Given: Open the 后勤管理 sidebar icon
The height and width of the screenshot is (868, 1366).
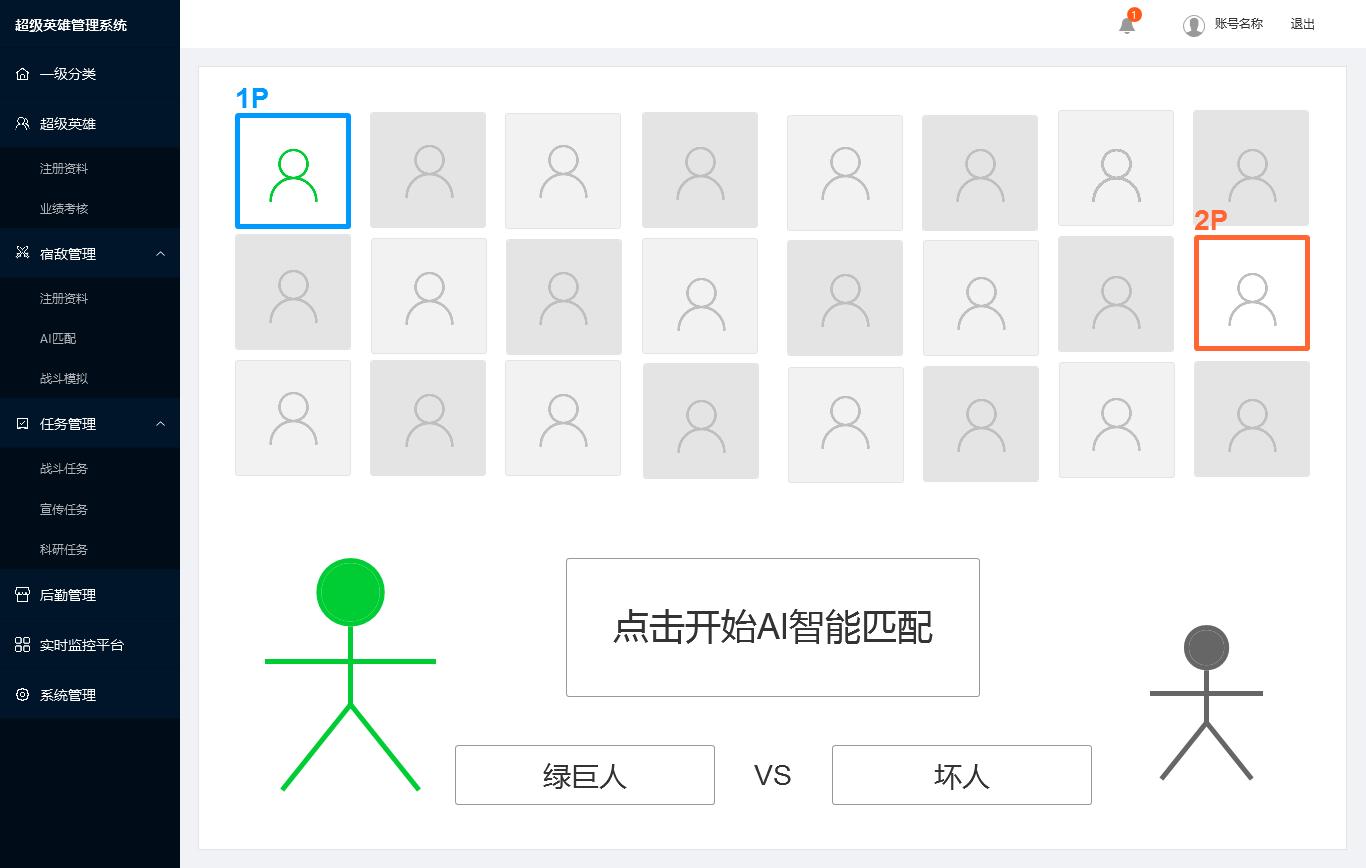Looking at the screenshot, I should click(22, 594).
